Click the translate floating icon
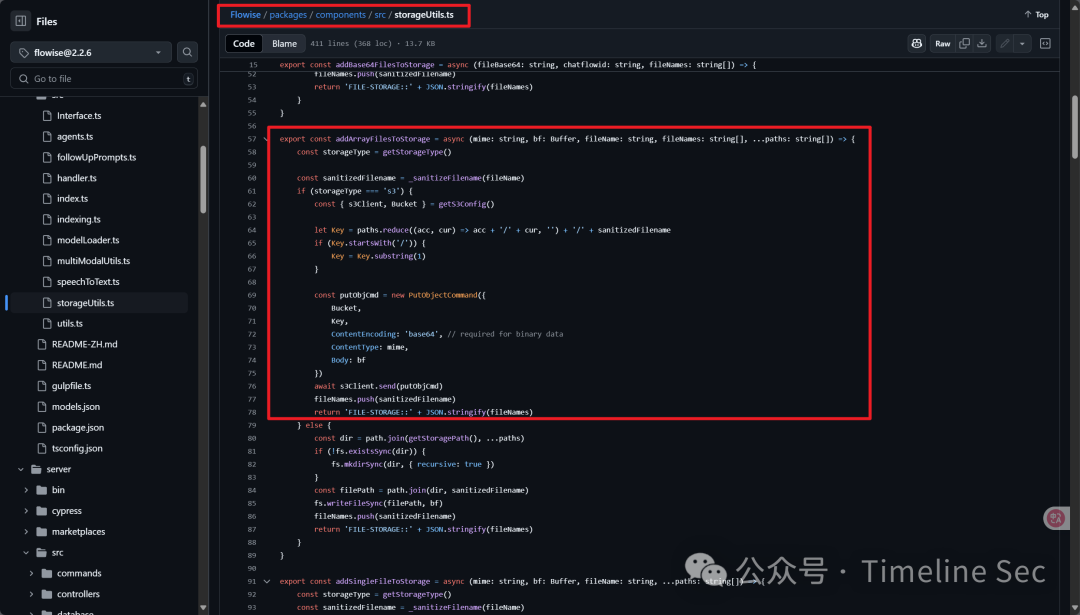The width and height of the screenshot is (1080, 615). point(1056,518)
